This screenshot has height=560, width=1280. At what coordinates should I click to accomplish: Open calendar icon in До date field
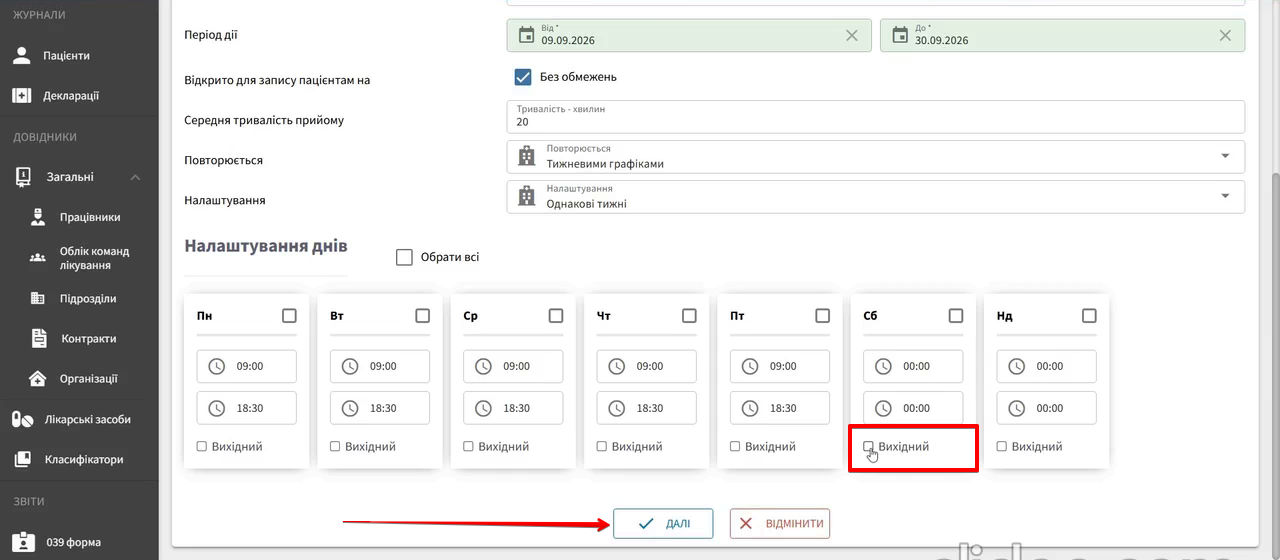[x=899, y=35]
